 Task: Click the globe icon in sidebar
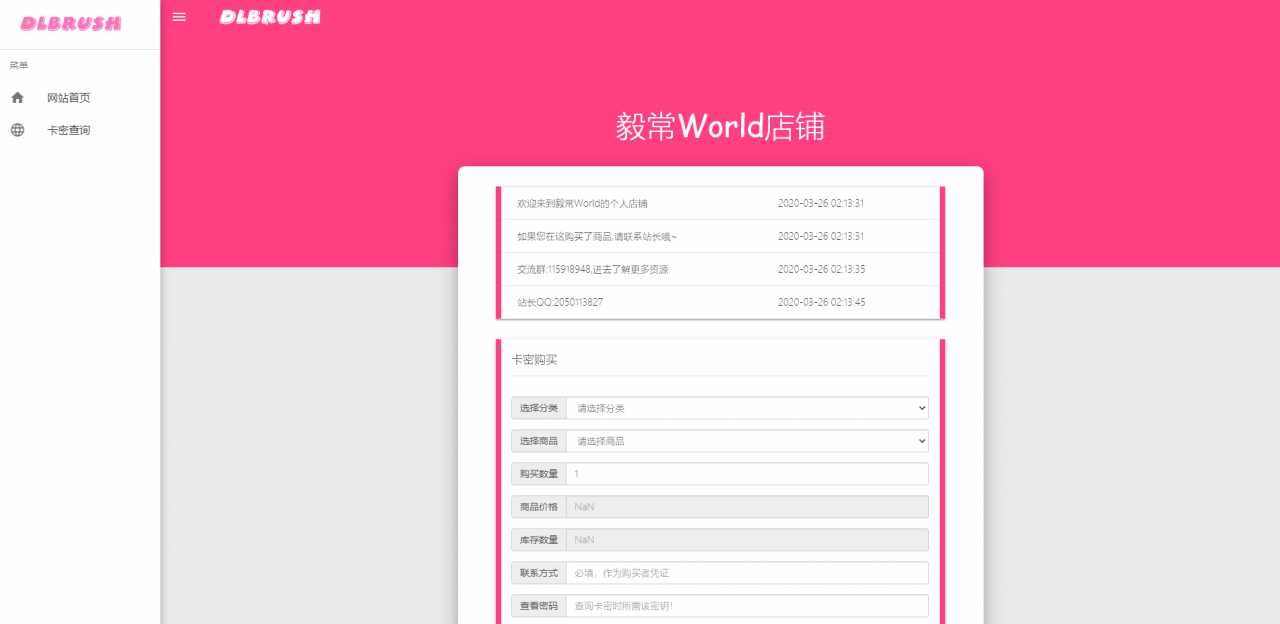click(x=17, y=130)
